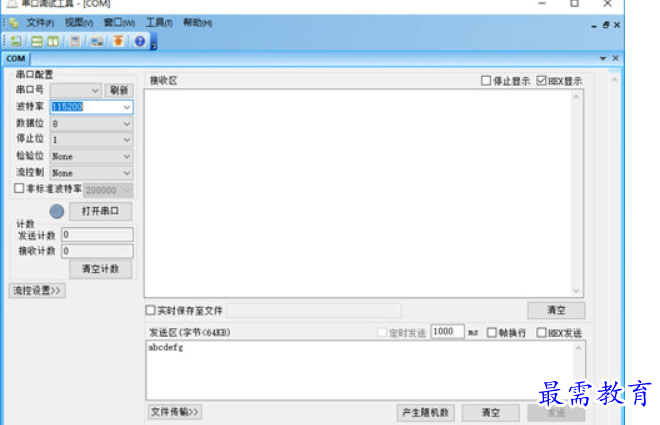Click in the send text area with abcdefg
Screen dimensions: 660x425
click(x=360, y=370)
